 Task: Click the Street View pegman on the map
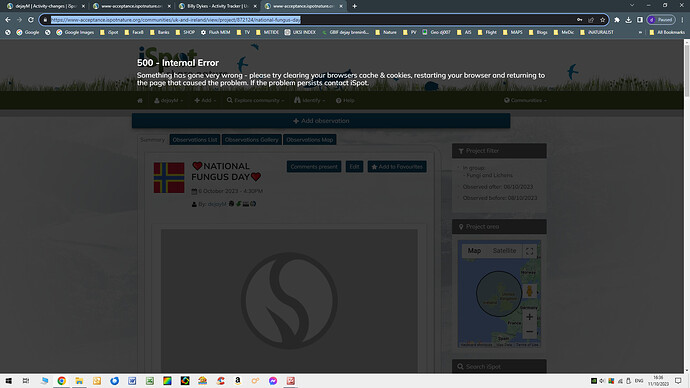coord(529,291)
